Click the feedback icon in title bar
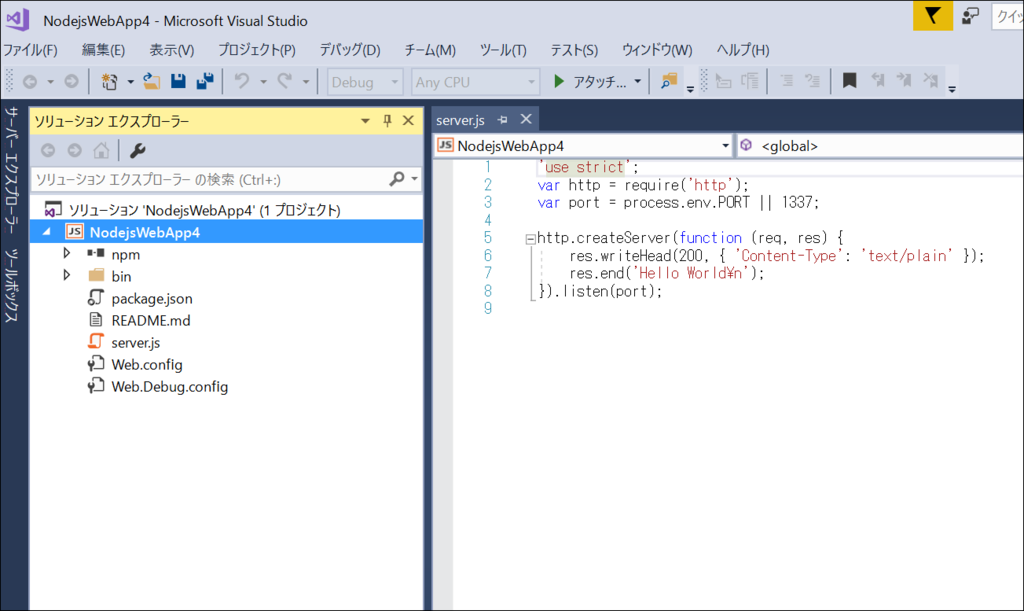1024x611 pixels. (x=970, y=16)
